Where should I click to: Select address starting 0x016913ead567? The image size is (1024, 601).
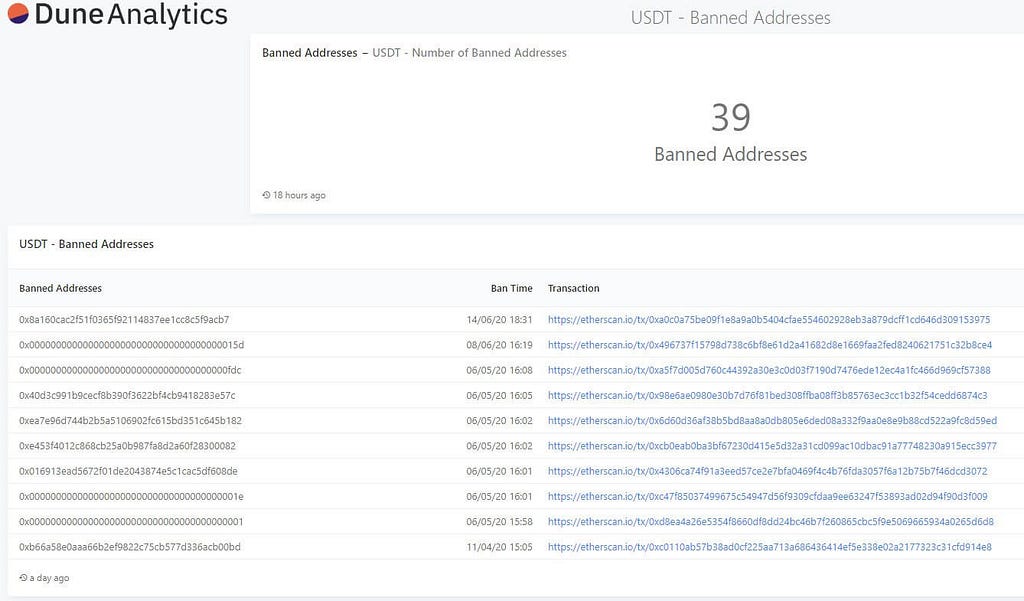point(128,471)
